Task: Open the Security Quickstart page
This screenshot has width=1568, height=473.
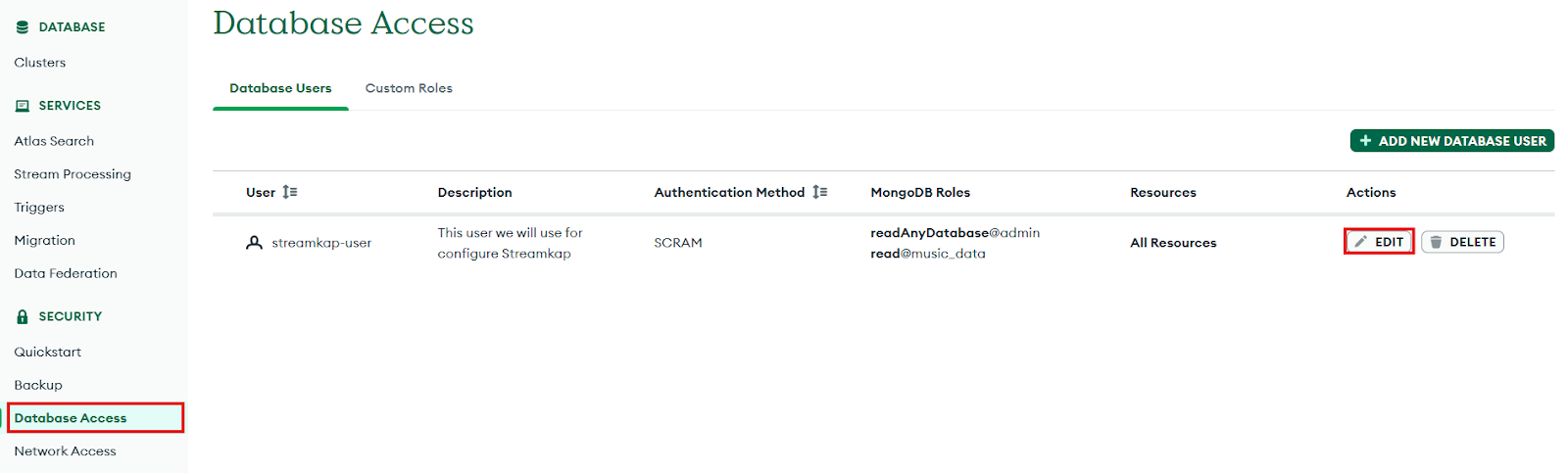Action: pyautogui.click(x=48, y=352)
